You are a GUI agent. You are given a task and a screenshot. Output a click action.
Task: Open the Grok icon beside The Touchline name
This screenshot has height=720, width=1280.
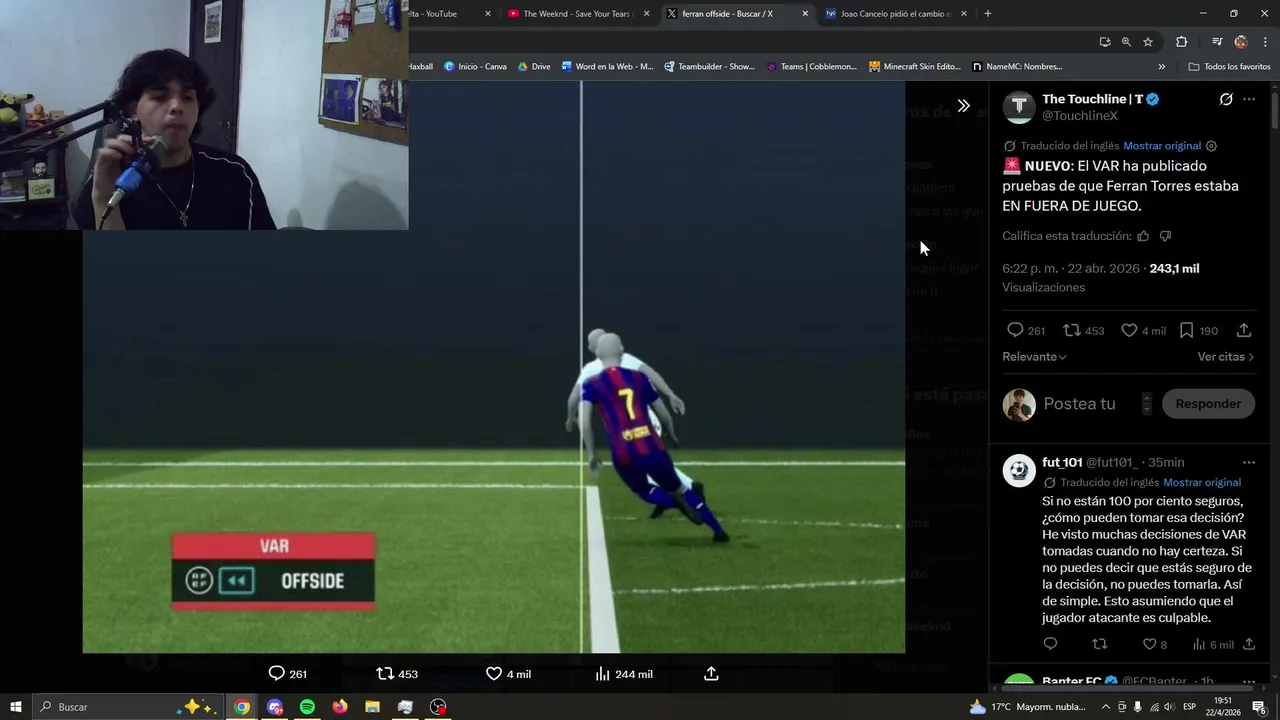point(1226,99)
